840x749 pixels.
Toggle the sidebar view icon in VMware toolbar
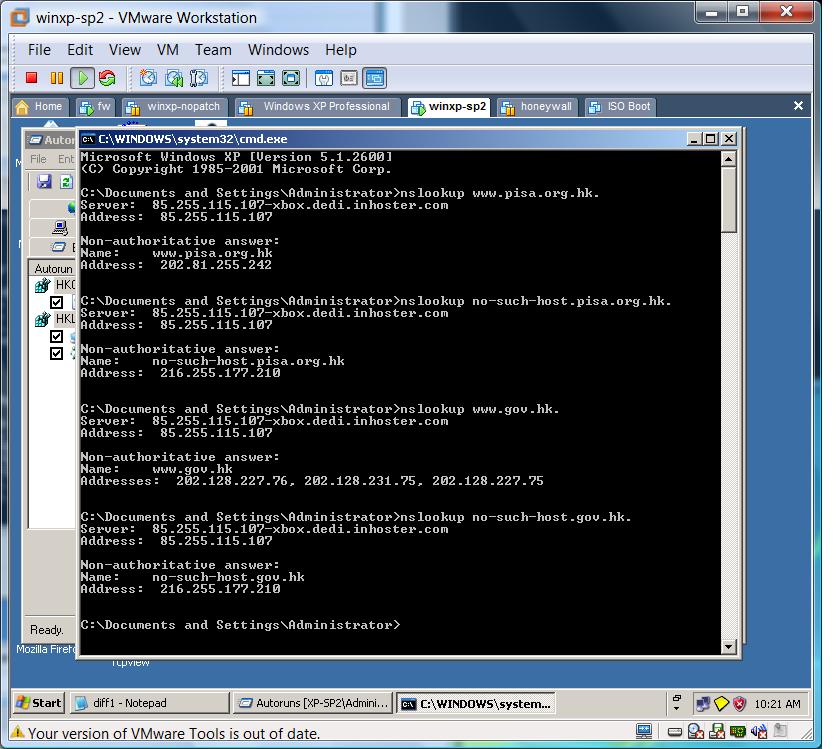click(x=241, y=78)
